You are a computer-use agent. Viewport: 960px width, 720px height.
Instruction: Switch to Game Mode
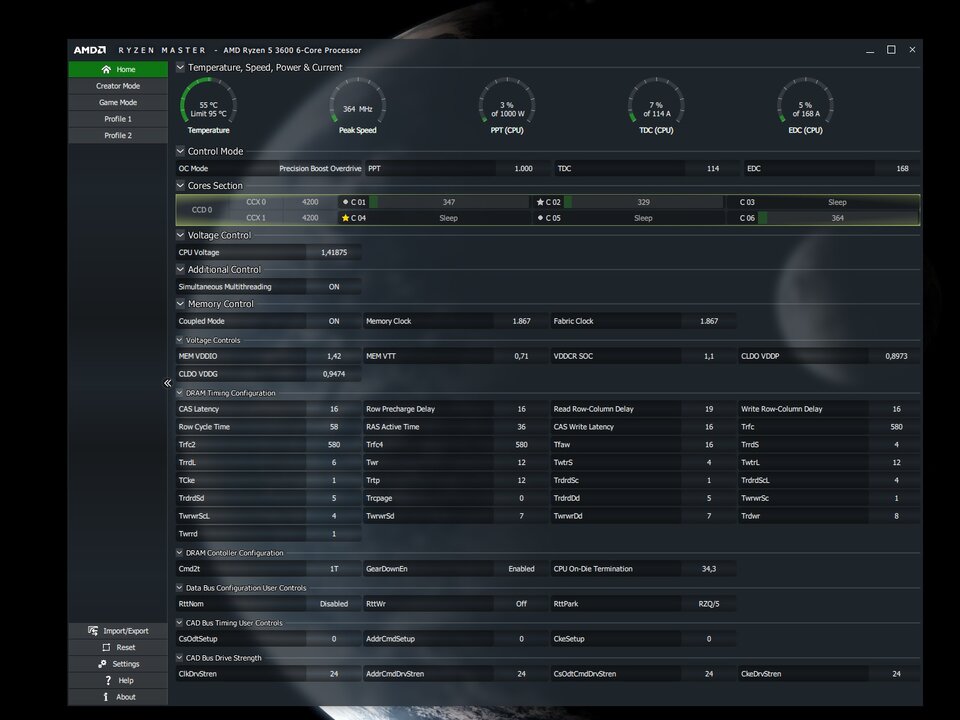coord(118,102)
